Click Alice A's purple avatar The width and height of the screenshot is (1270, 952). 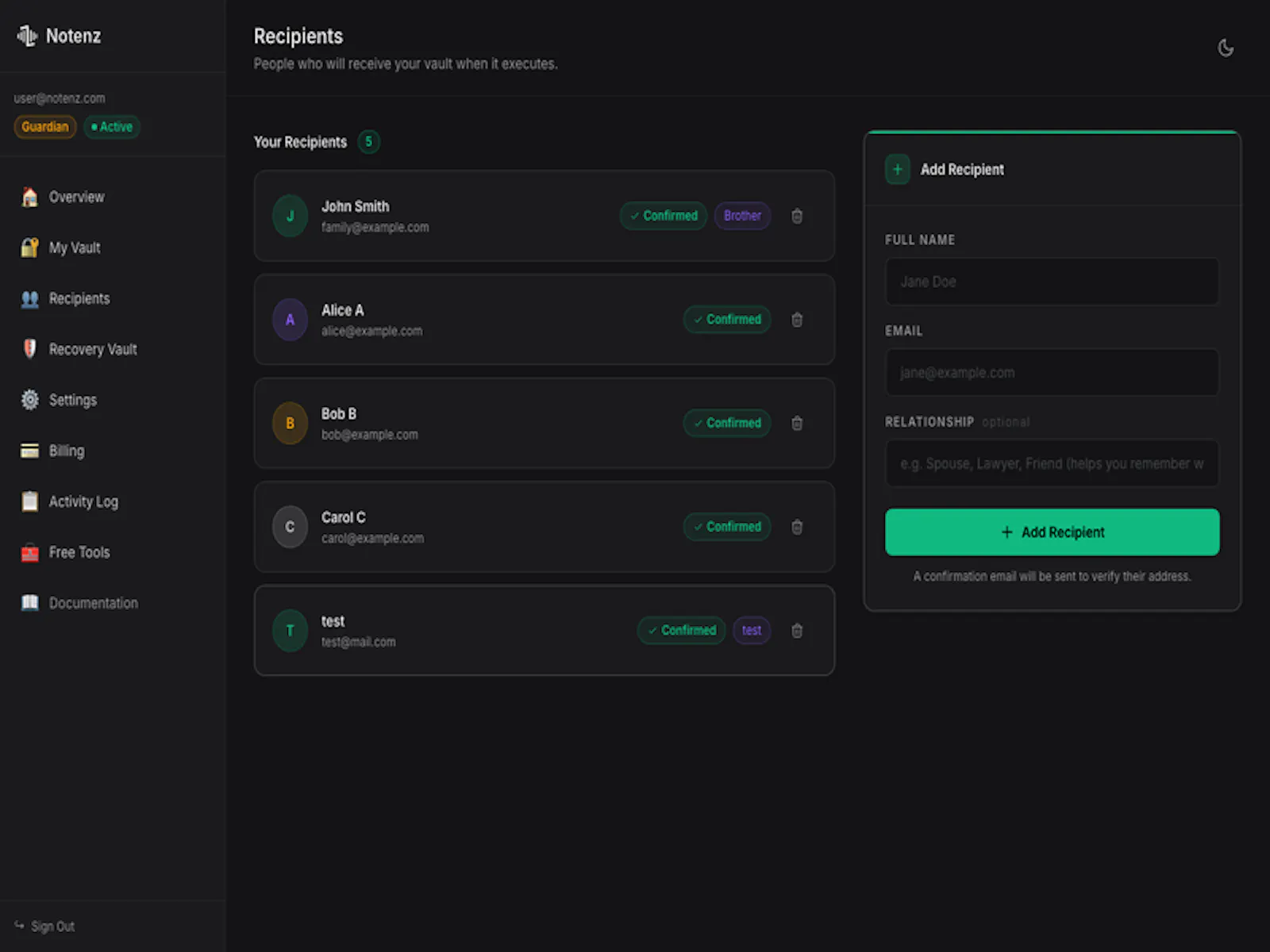[290, 320]
